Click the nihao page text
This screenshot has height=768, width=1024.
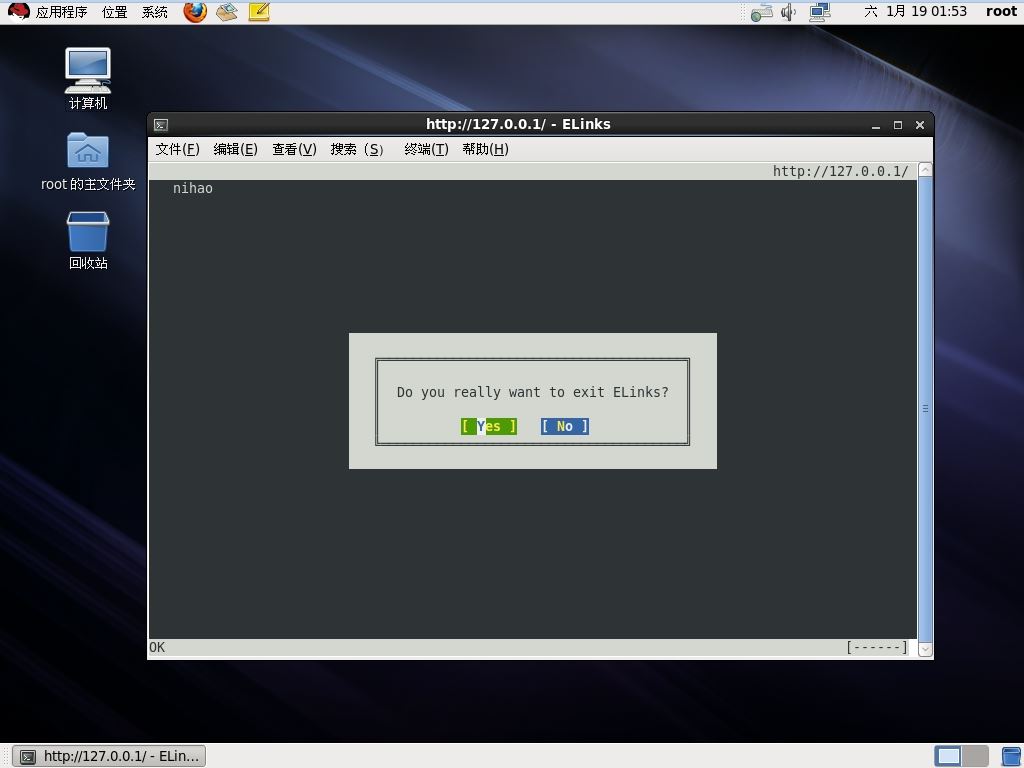pos(193,188)
